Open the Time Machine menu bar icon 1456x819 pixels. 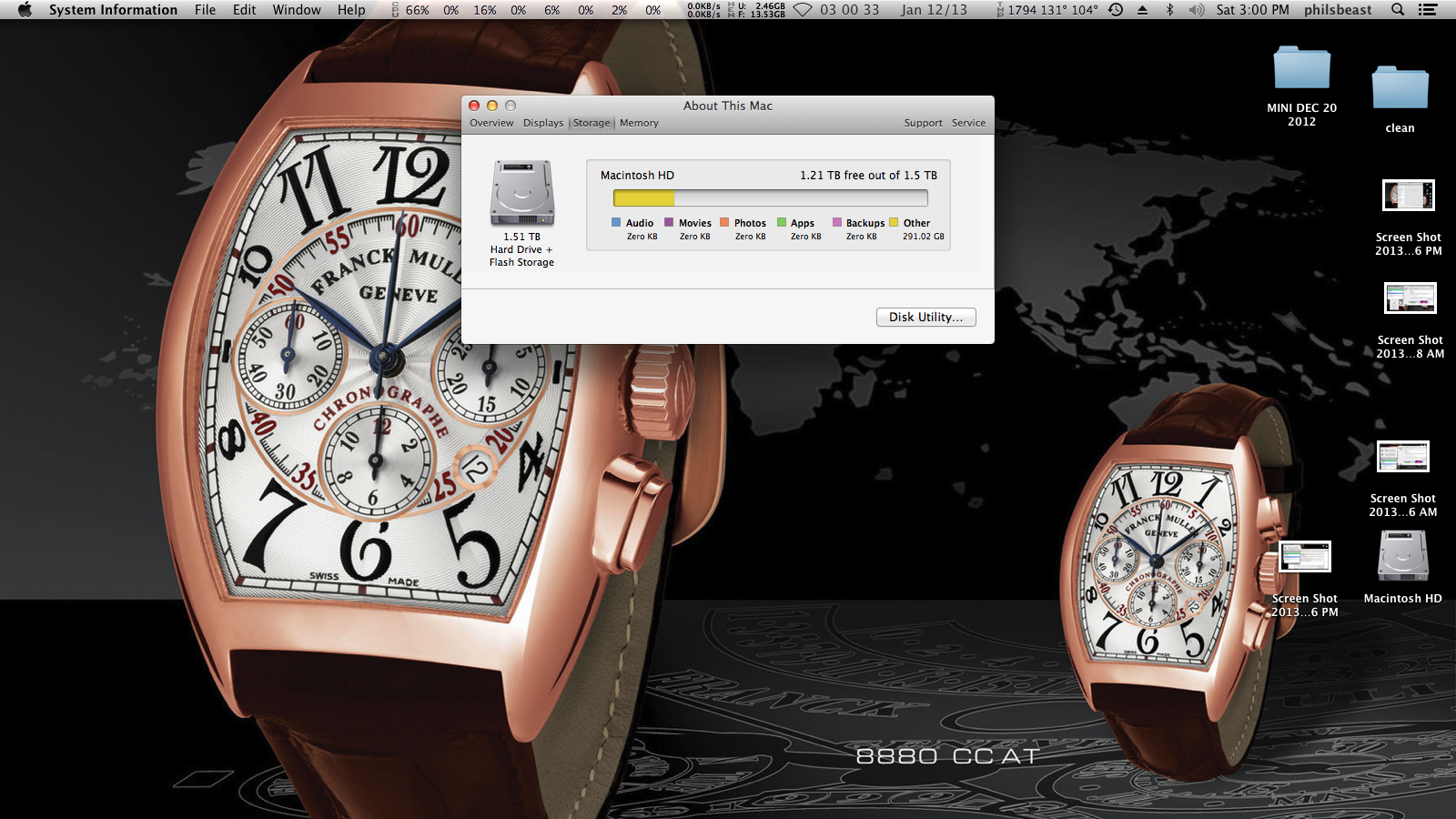(1116, 10)
